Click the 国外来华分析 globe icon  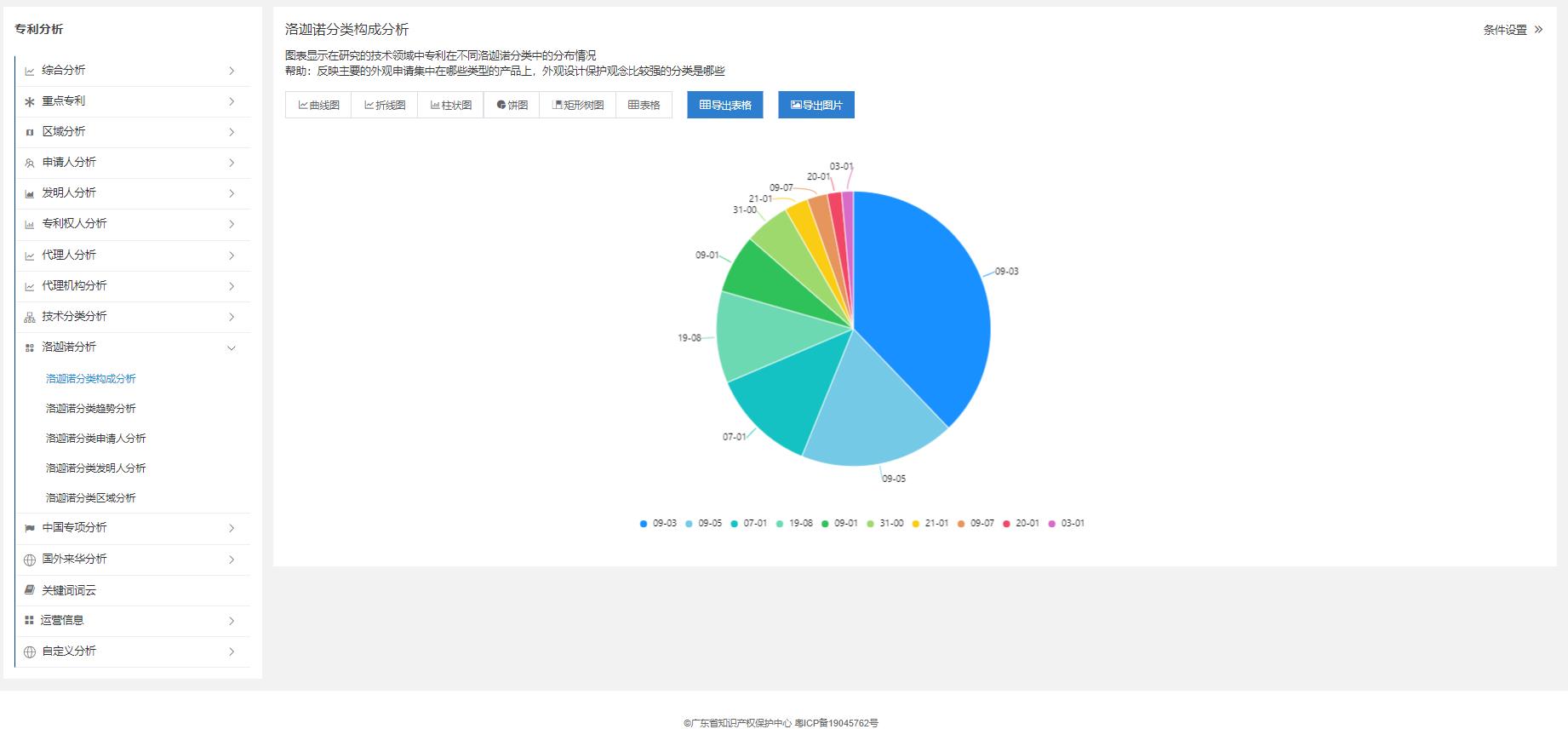point(30,560)
